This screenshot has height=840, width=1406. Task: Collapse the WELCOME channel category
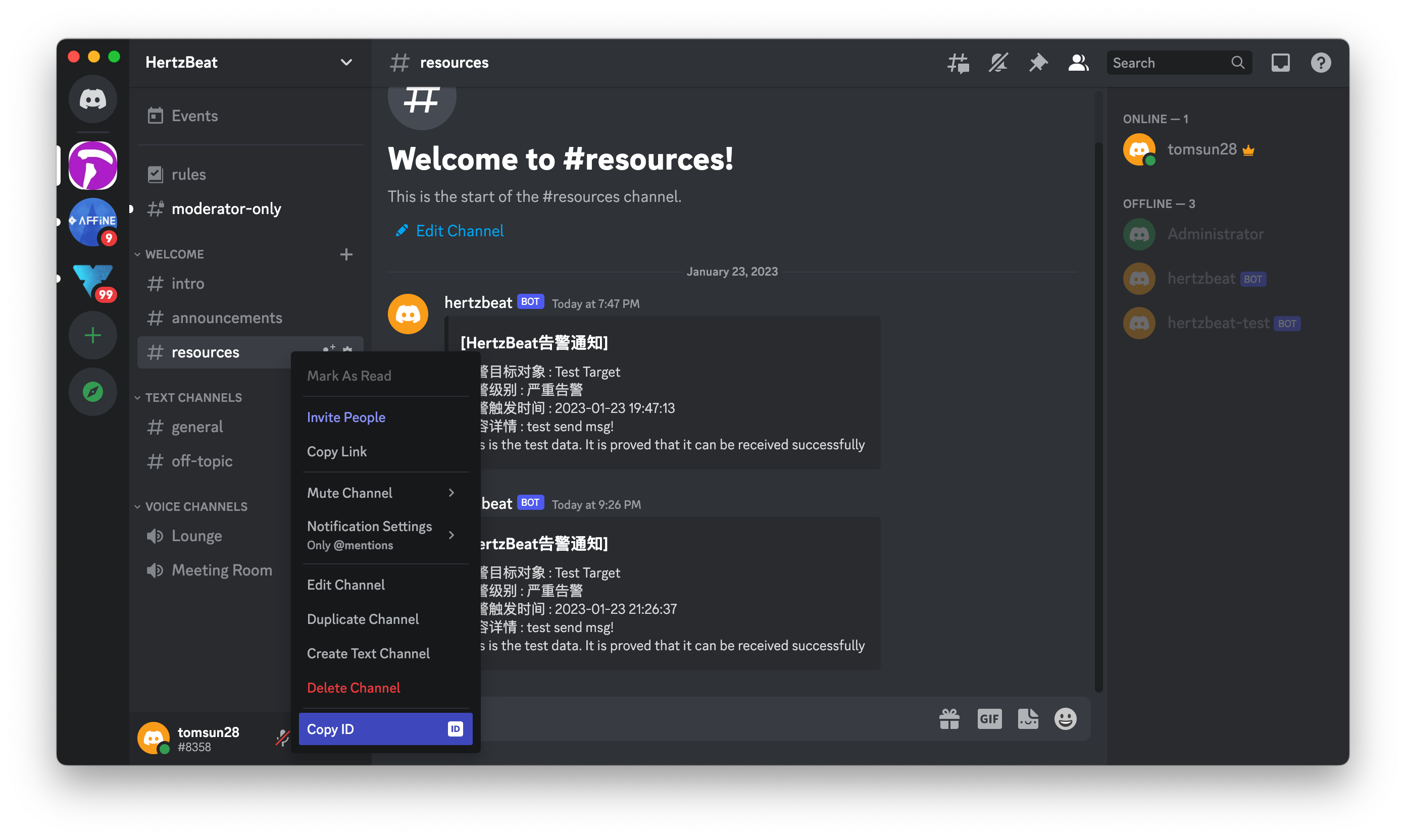(174, 254)
